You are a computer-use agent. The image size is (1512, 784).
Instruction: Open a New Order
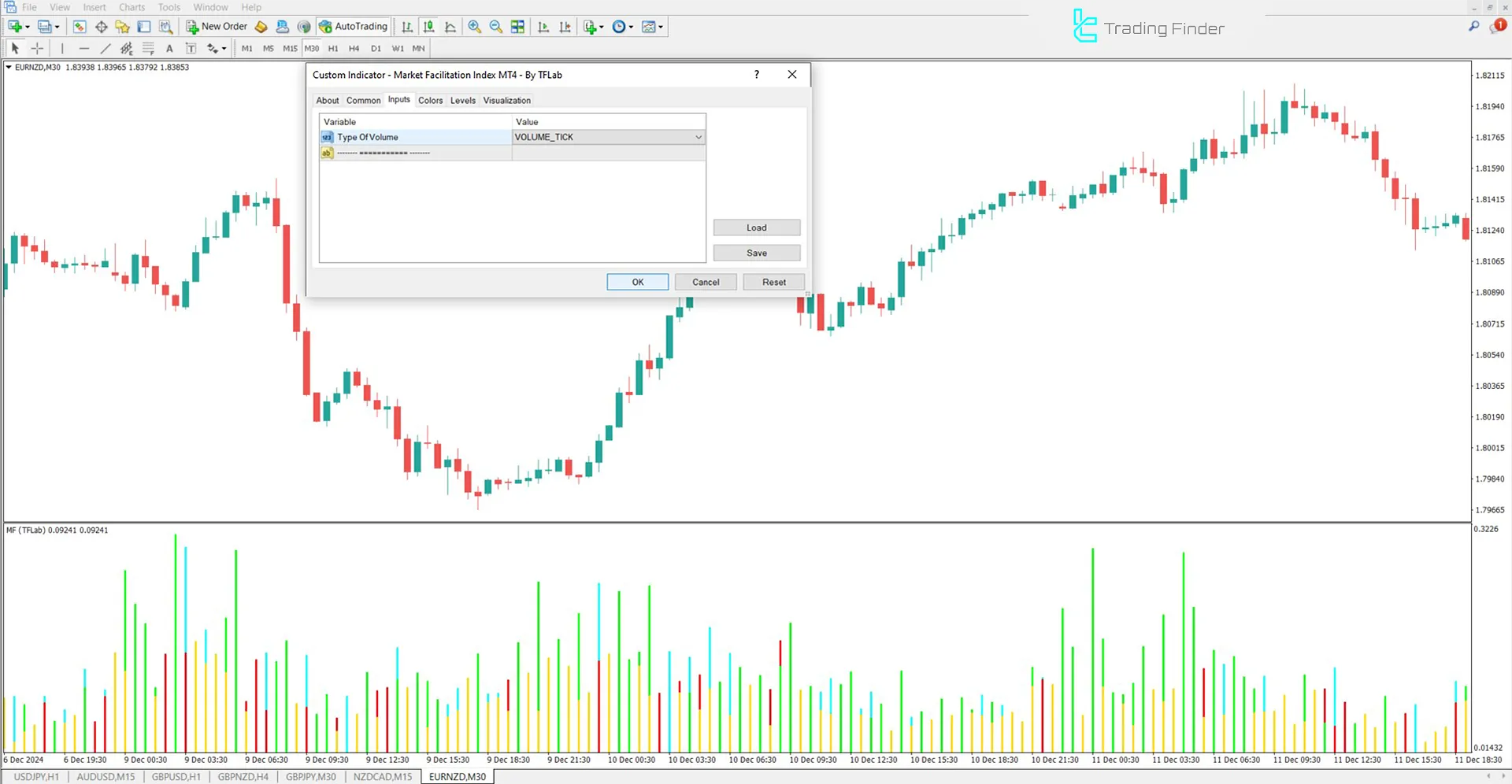[217, 26]
